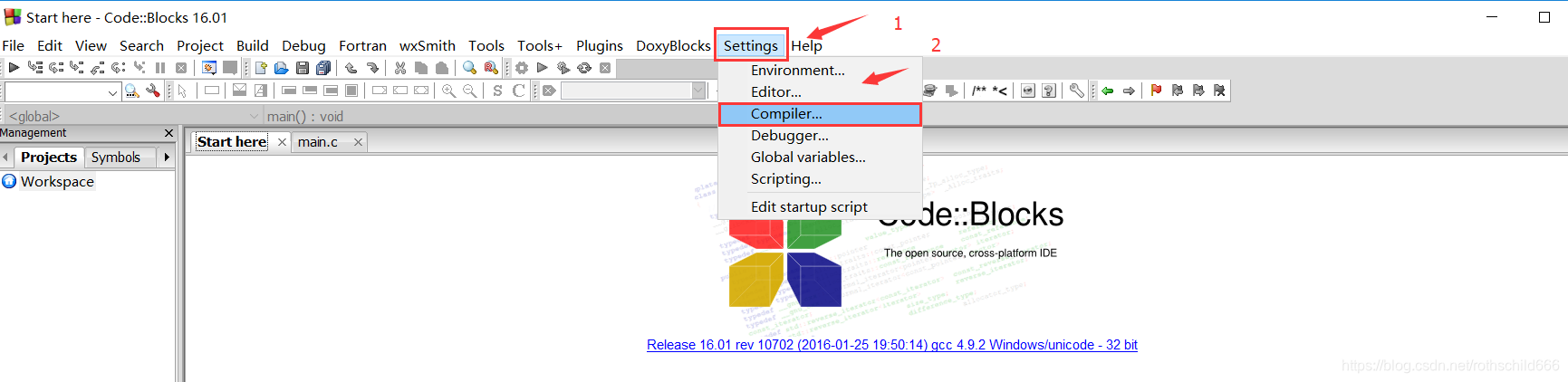Screen dimensions: 1568x382
Task: Click the Open file folder icon
Action: pos(282,68)
